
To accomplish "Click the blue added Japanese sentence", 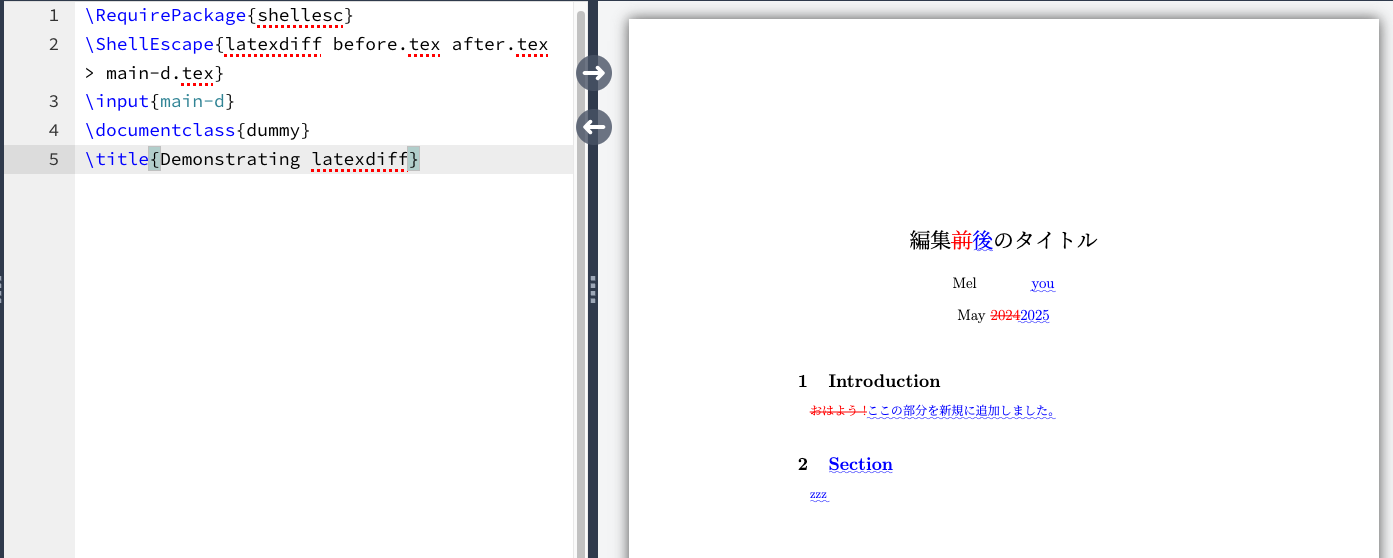I will point(961,411).
